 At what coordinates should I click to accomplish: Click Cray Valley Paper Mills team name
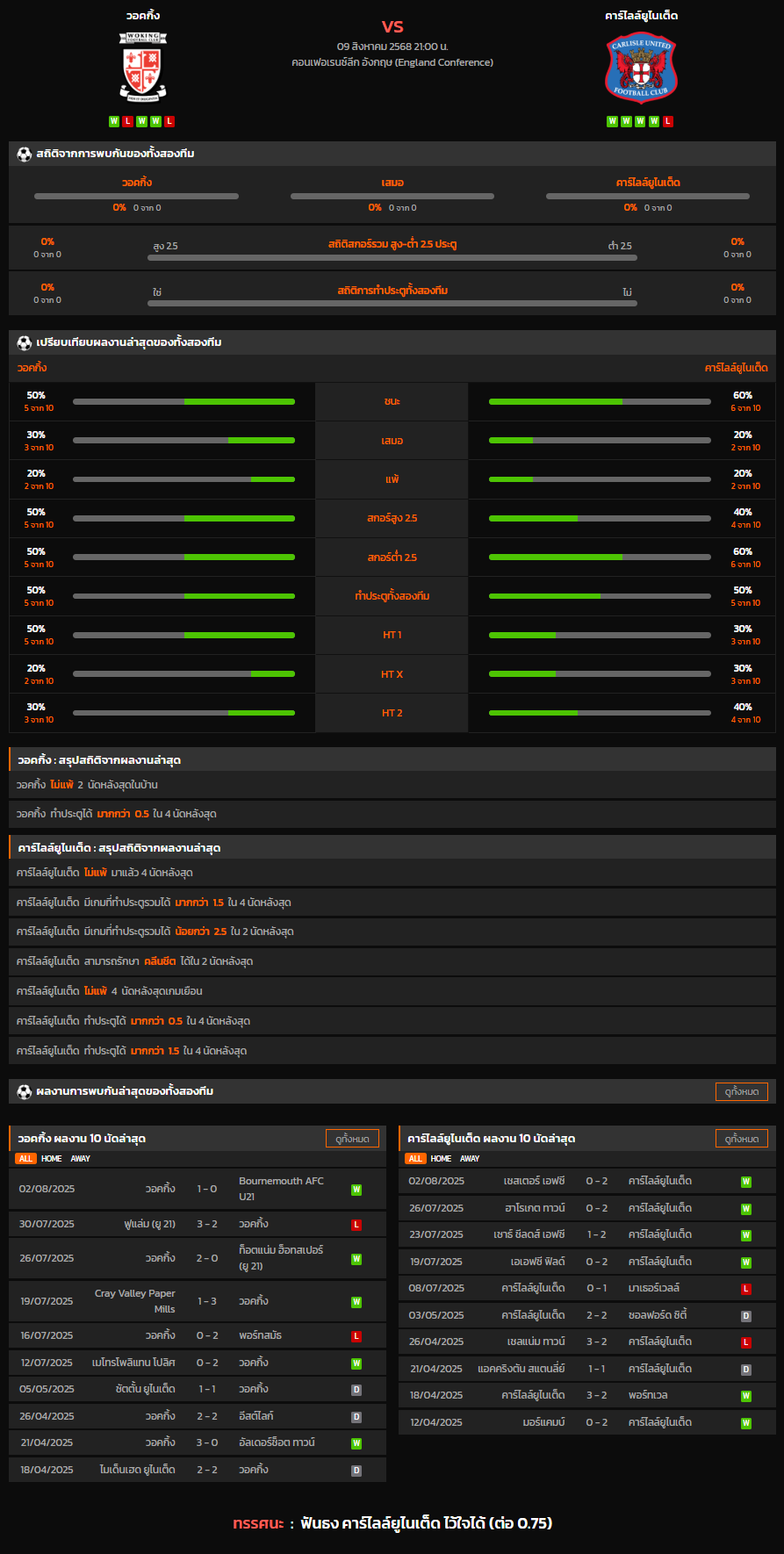tap(135, 1301)
